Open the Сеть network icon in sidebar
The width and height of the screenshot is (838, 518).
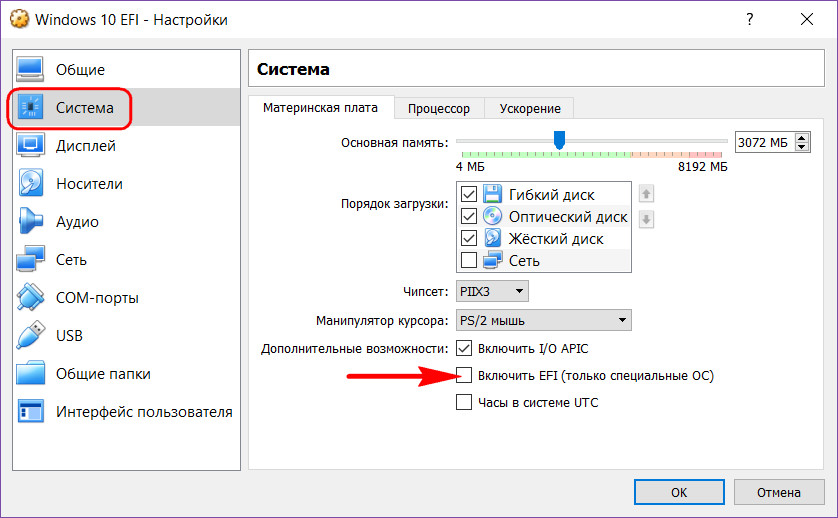30,259
